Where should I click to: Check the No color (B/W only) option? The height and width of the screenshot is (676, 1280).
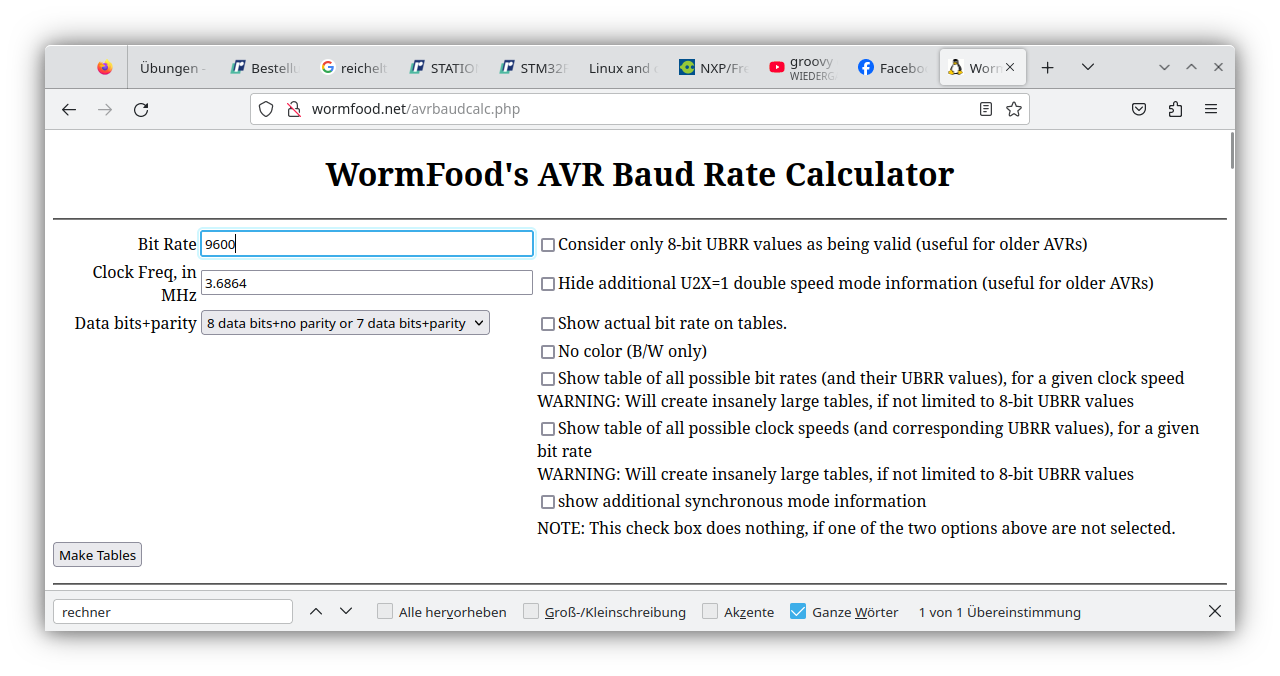pyautogui.click(x=548, y=351)
